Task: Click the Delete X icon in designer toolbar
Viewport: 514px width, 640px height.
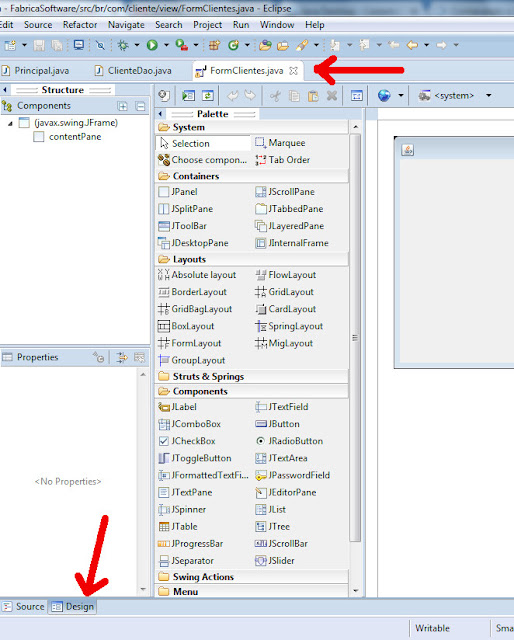Action: coord(332,96)
